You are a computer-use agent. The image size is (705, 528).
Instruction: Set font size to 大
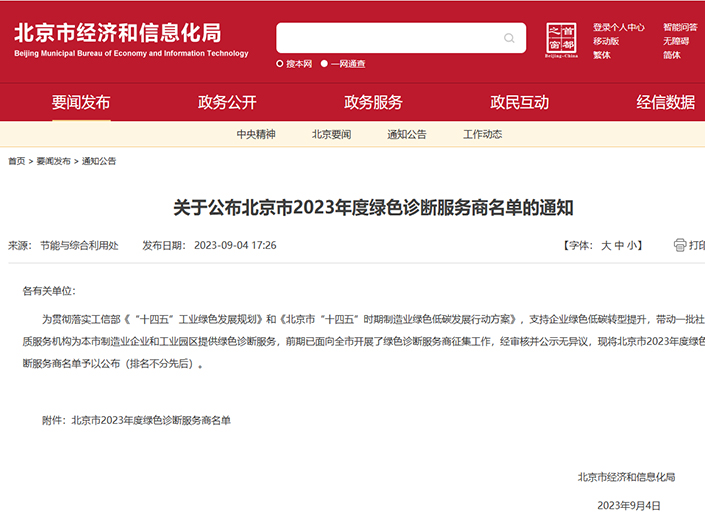coord(605,245)
